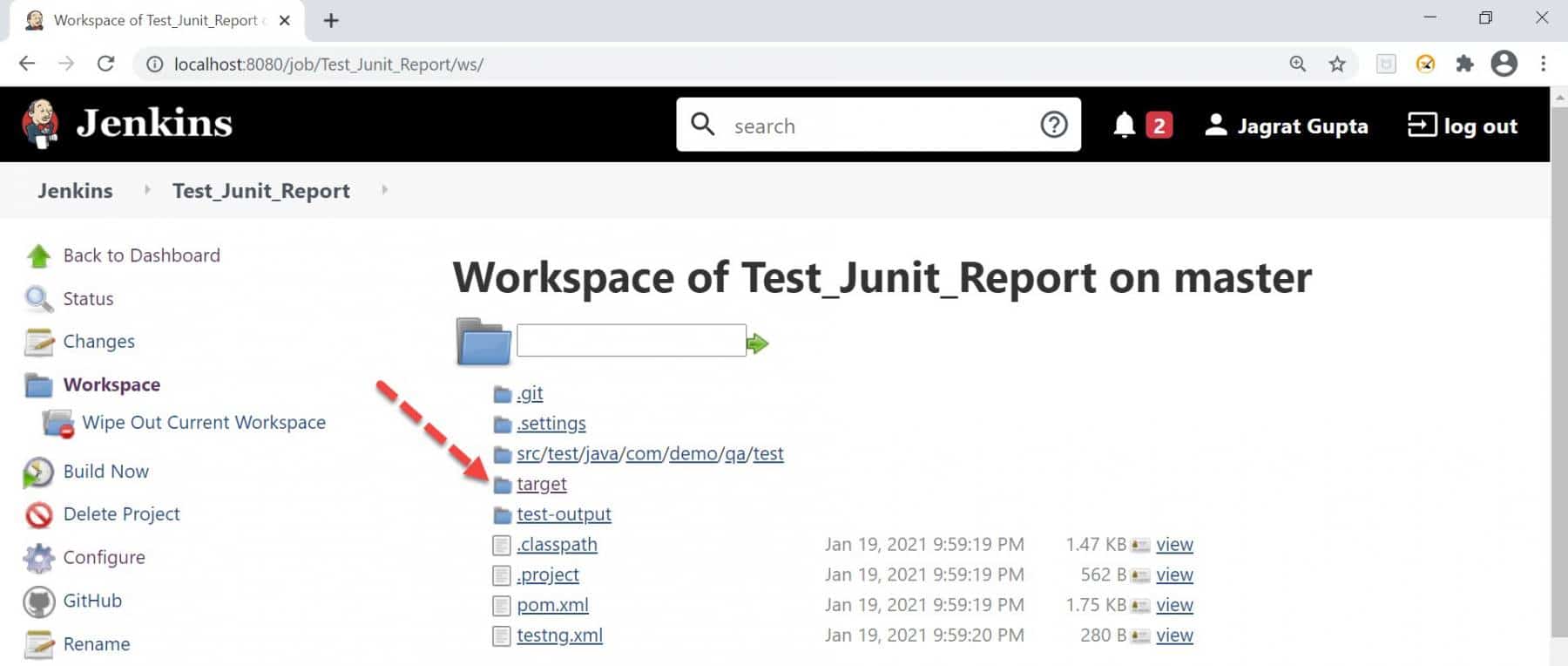Image resolution: width=1568 pixels, height=666 pixels.
Task: Expand the dropdown arrow after Test_Junit_Report breadcrumb
Action: (384, 189)
